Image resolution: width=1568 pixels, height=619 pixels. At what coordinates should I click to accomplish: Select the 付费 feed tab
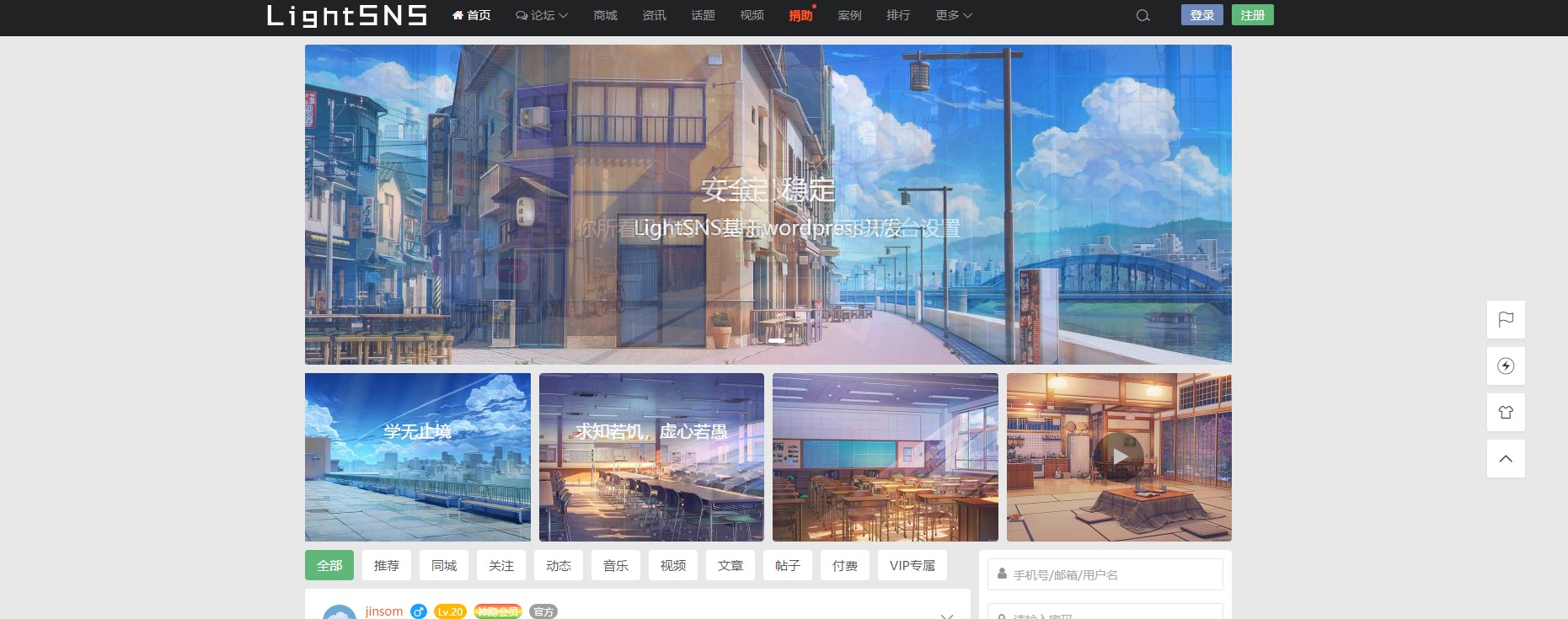pyautogui.click(x=845, y=565)
